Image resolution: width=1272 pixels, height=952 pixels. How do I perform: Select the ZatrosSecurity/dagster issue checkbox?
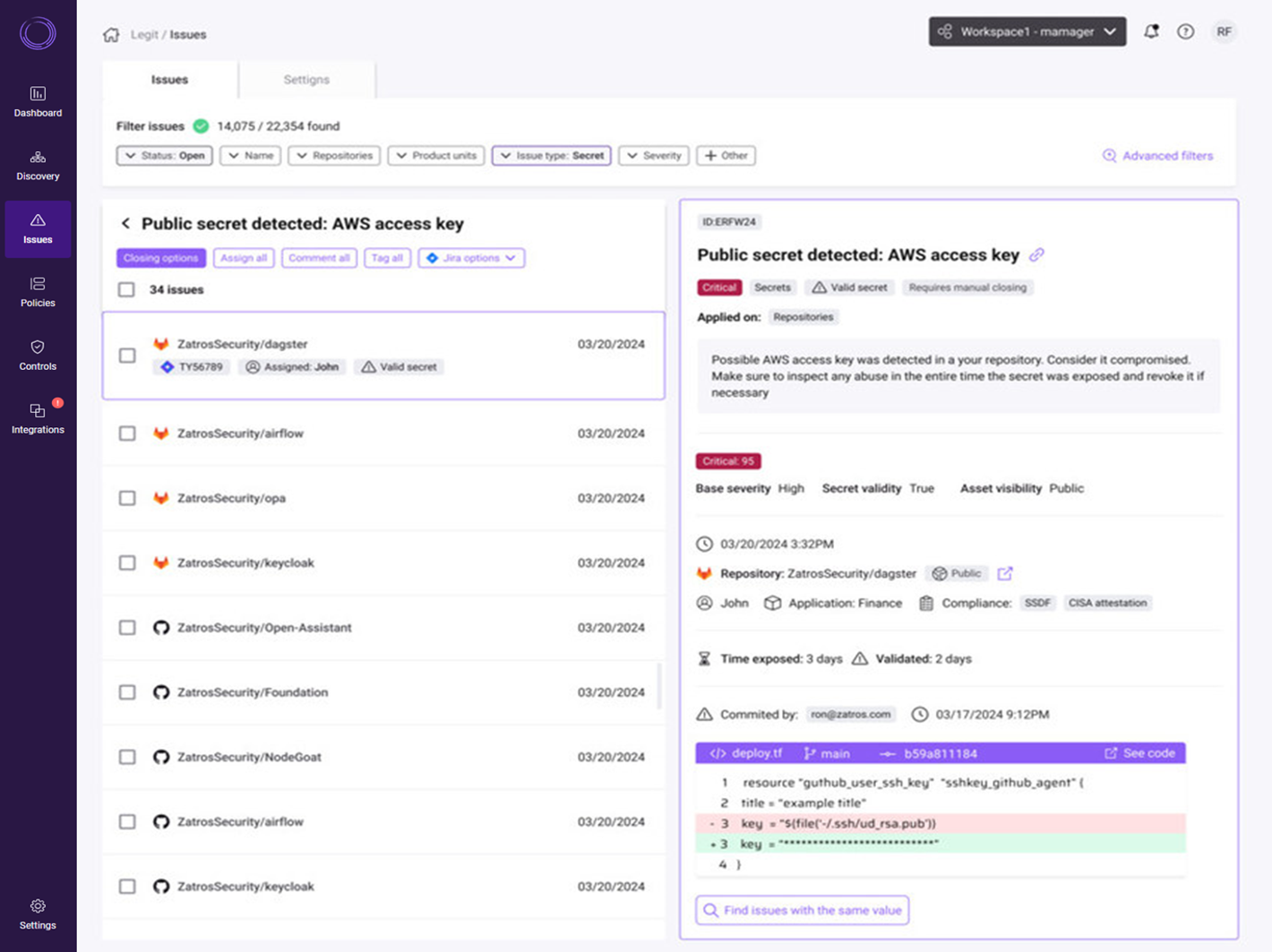[x=126, y=355]
